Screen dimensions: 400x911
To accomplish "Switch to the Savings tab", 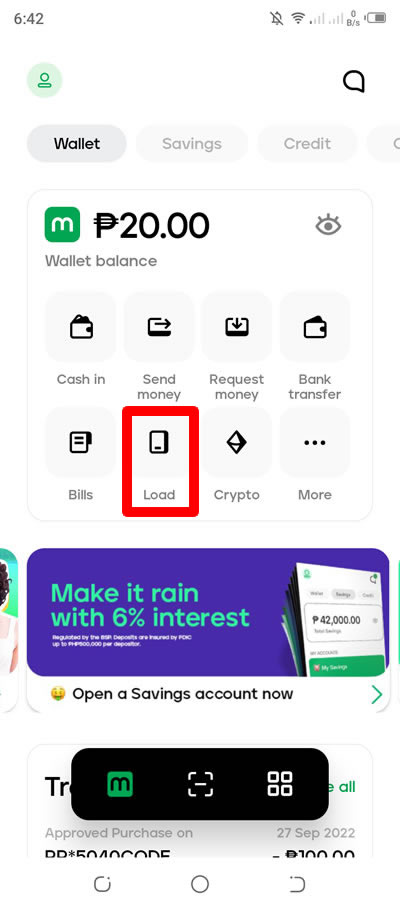I will 192,144.
